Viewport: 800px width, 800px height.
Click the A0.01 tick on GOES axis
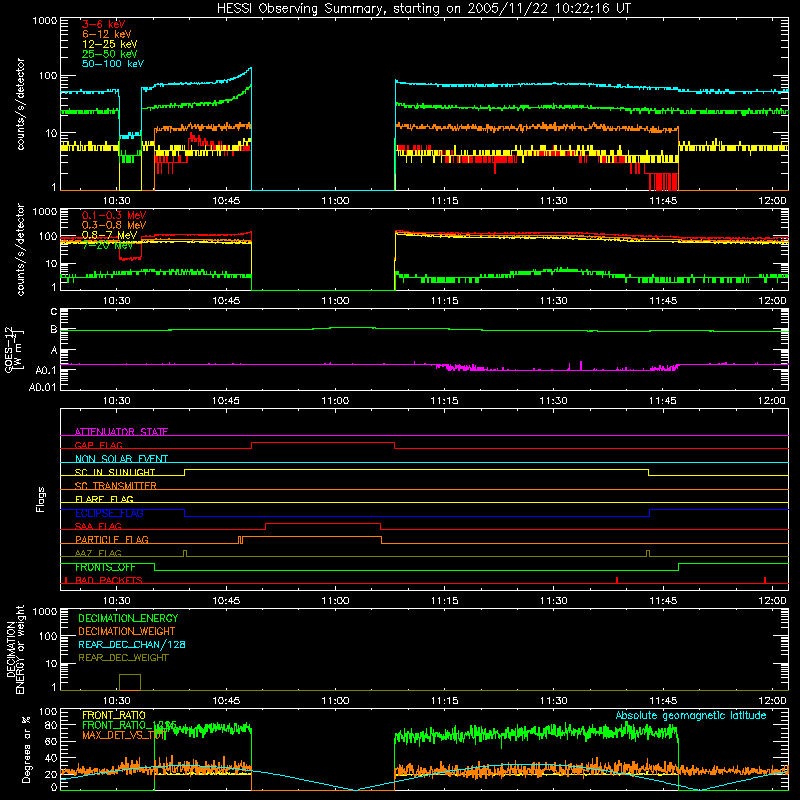pos(42,387)
